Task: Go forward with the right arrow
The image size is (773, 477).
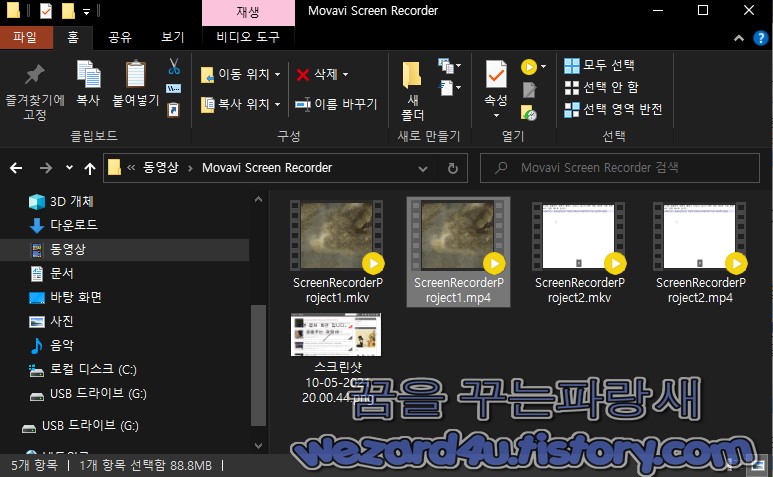Action: point(46,169)
